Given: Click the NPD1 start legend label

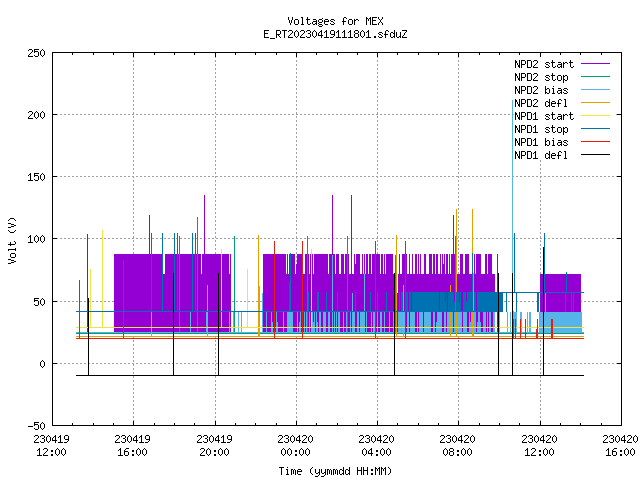Looking at the screenshot, I should click(544, 116).
